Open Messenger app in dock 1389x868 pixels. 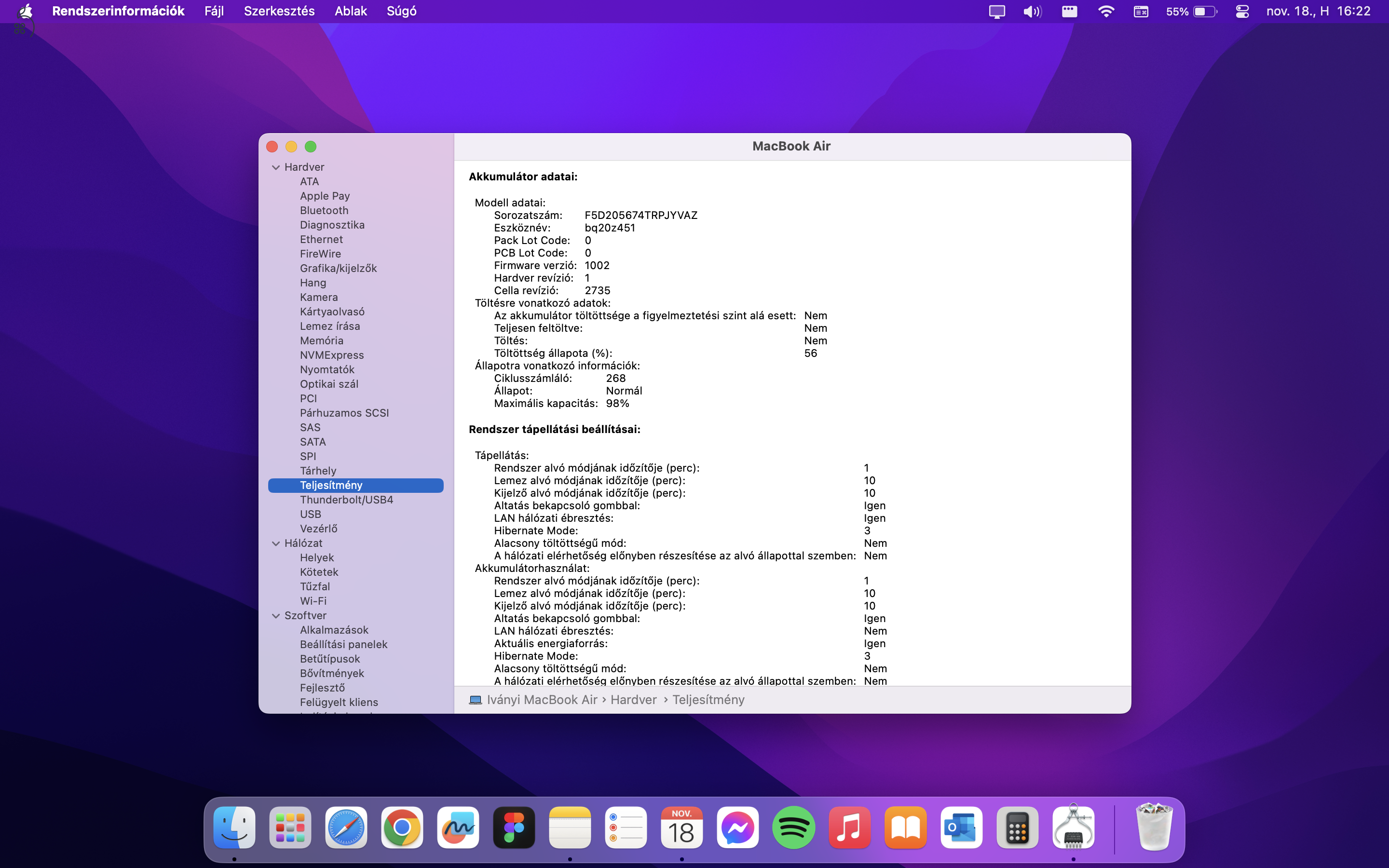738,827
